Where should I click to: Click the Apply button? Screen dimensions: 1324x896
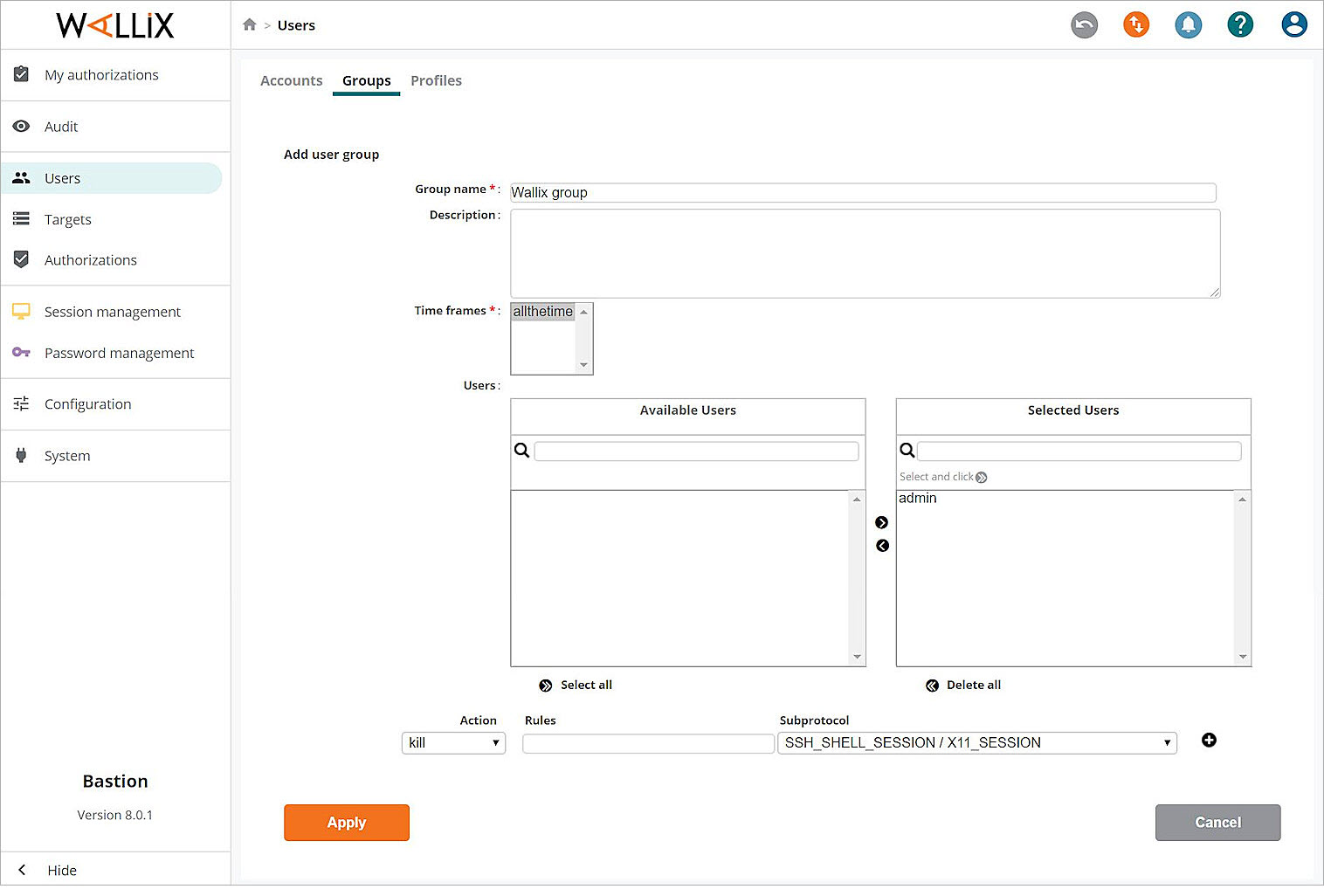coord(346,822)
